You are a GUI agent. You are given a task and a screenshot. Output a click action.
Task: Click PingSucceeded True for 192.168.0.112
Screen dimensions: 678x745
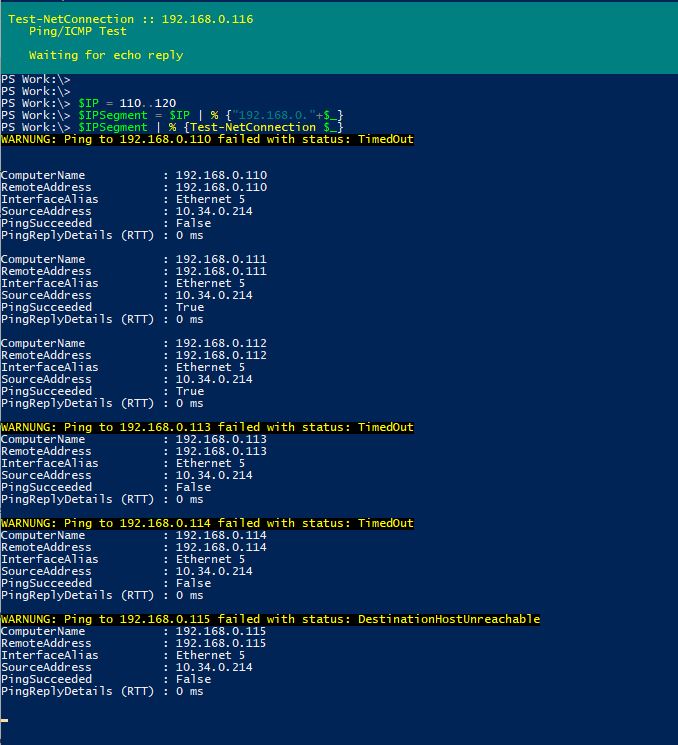[x=190, y=392]
